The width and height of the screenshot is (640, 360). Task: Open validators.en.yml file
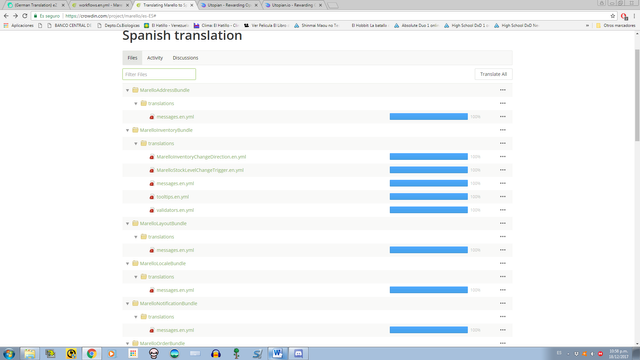click(175, 210)
